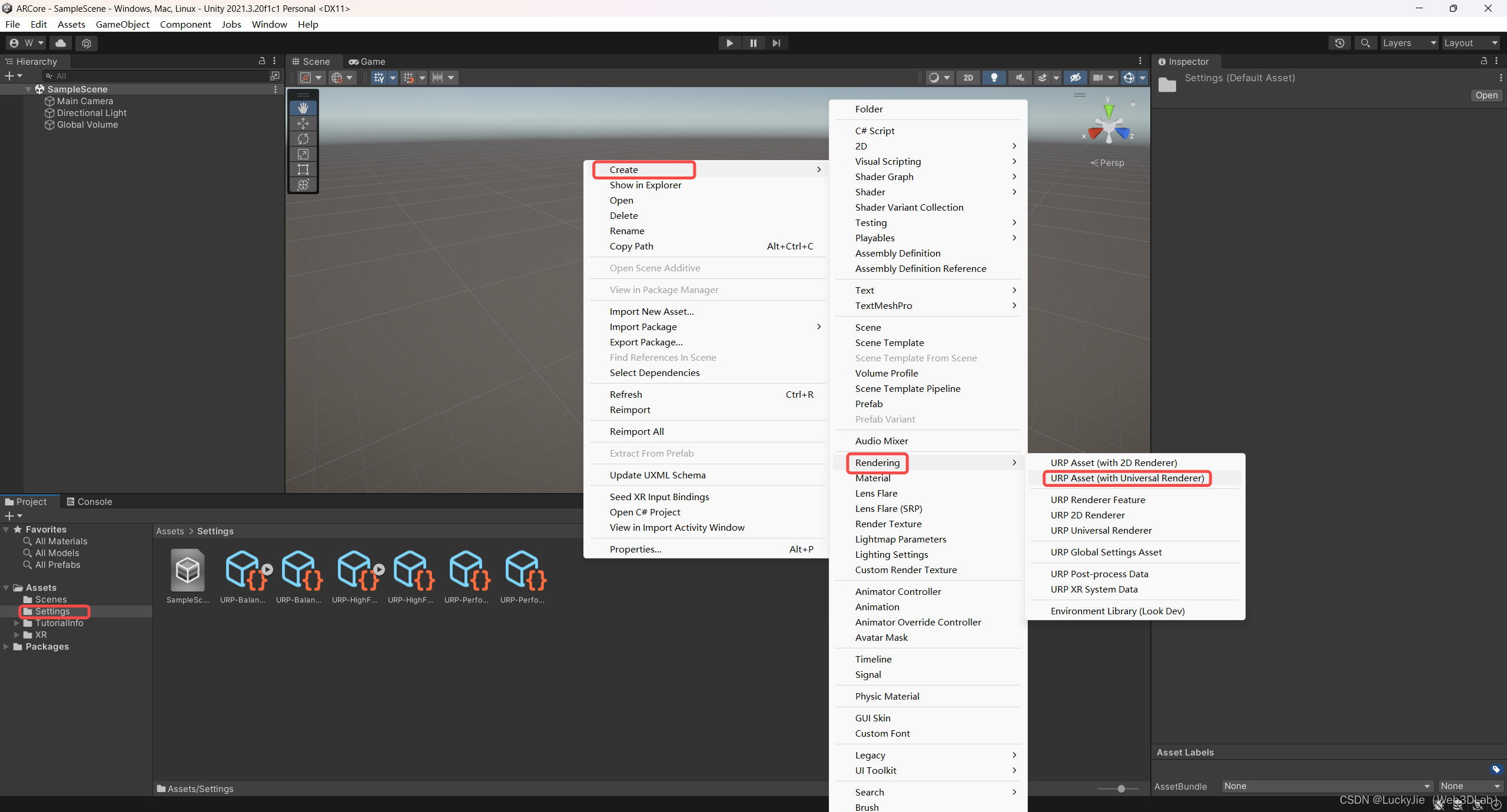Open Undo History icon

coord(1339,43)
